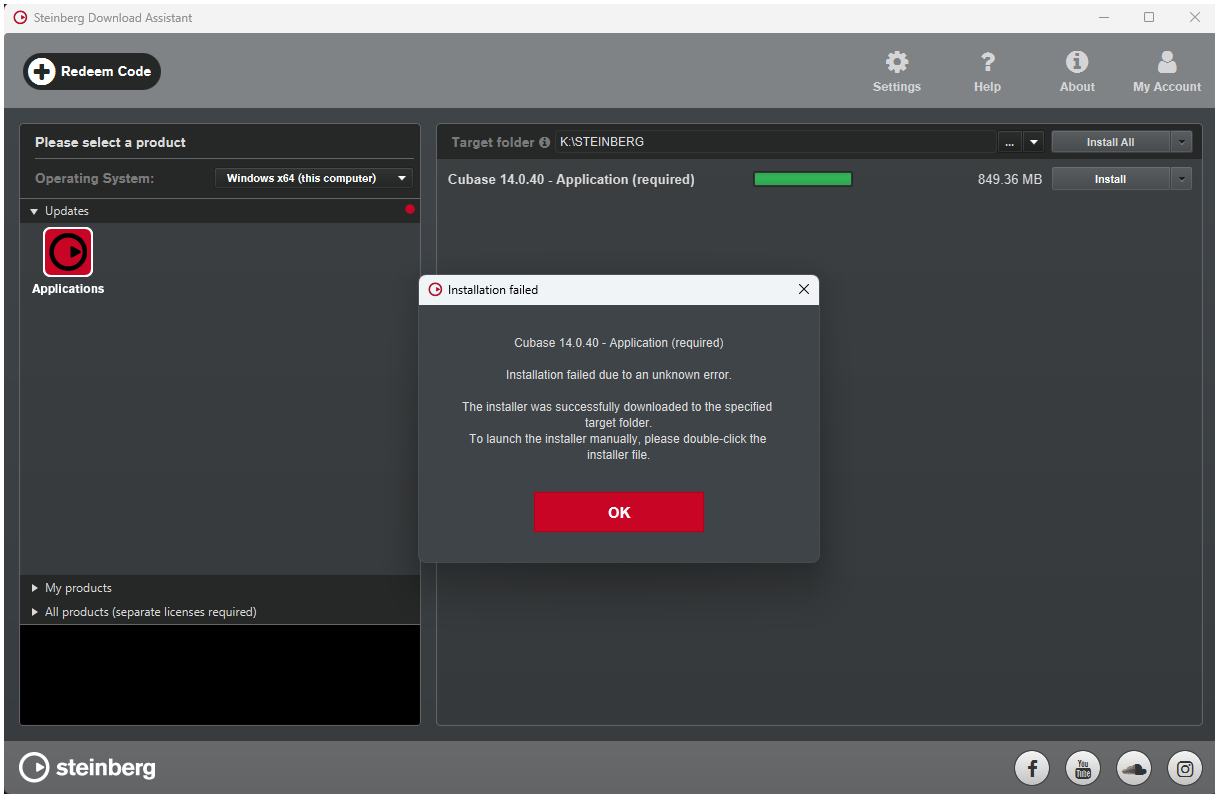This screenshot has width=1219, height=798.
Task: Click the Target folder info icon
Action: (544, 142)
